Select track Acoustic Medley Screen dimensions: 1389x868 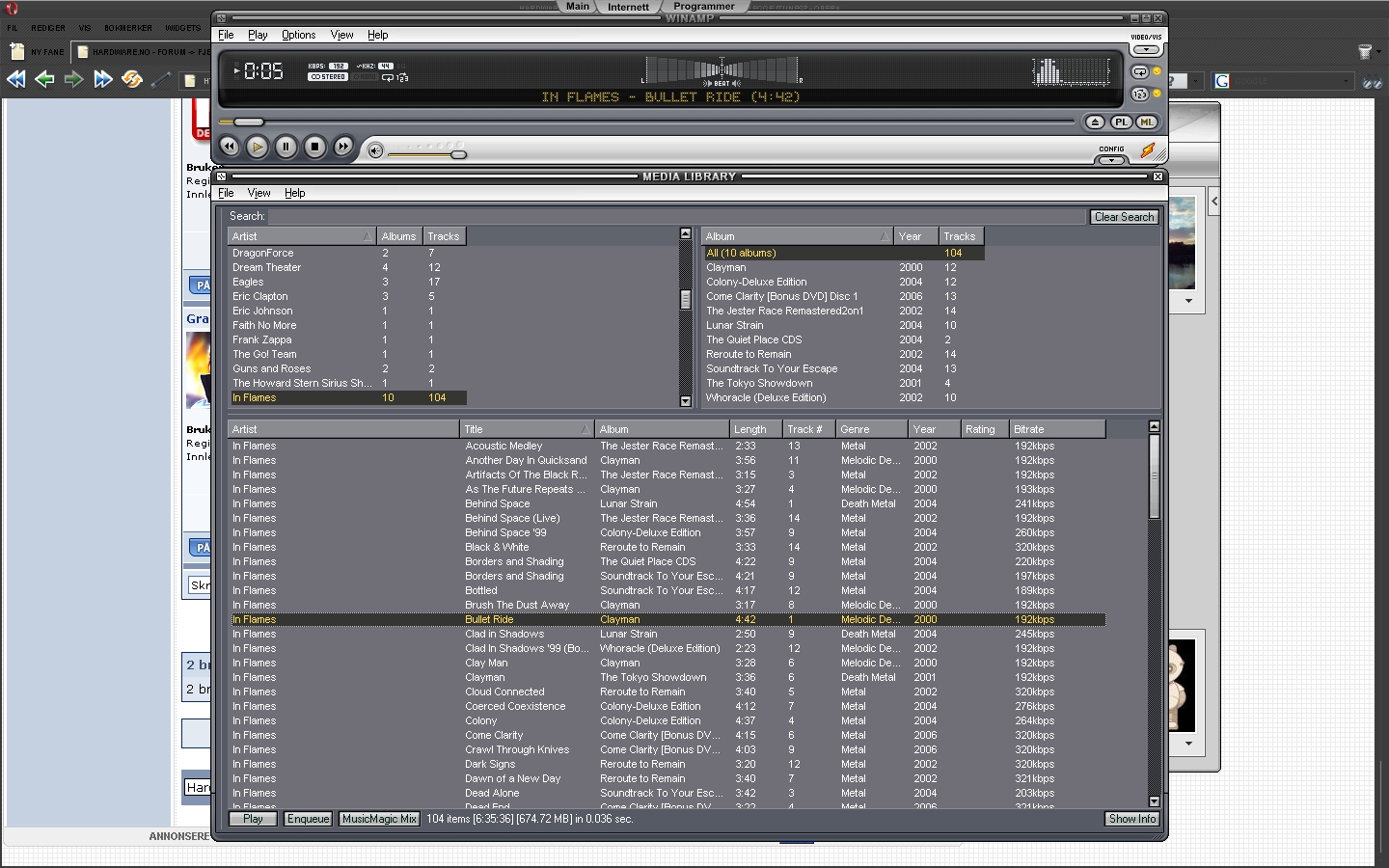667,446
